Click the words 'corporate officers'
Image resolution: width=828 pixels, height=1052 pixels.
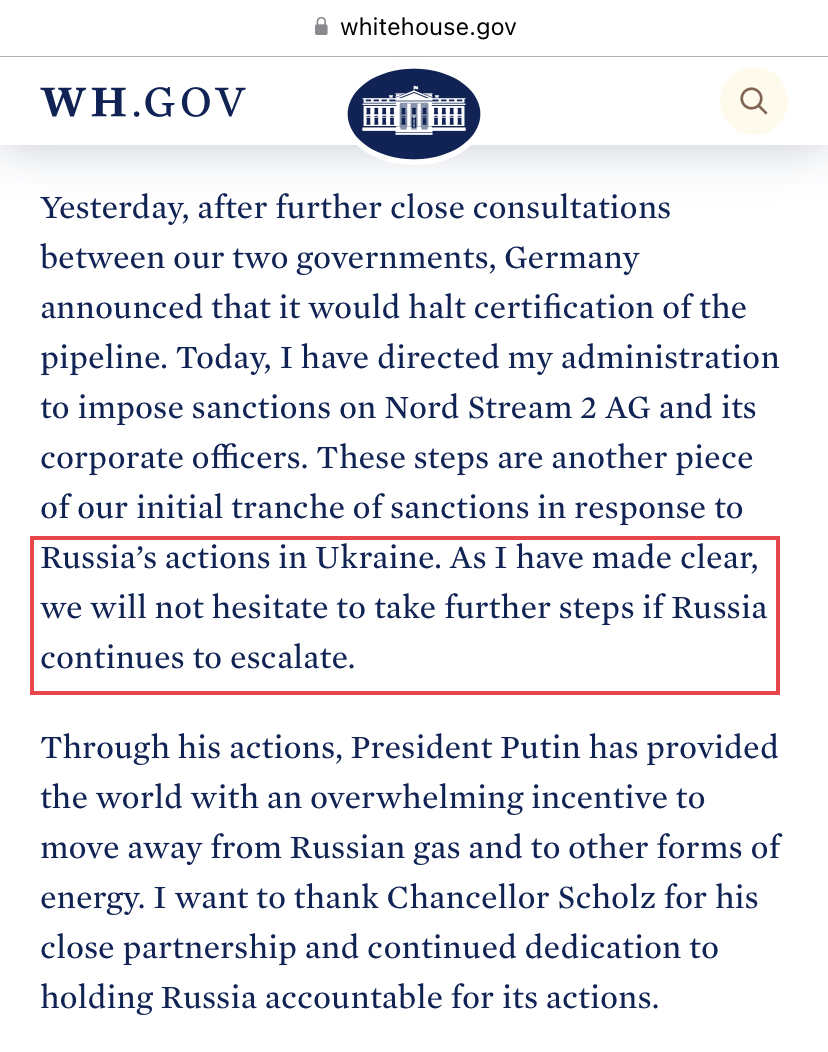[x=174, y=458]
